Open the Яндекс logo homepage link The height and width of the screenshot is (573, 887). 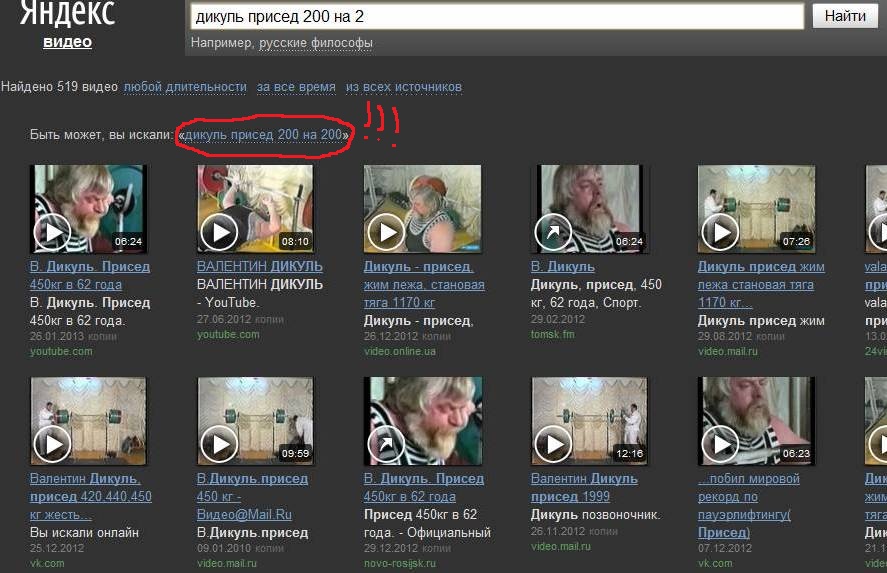click(x=67, y=14)
